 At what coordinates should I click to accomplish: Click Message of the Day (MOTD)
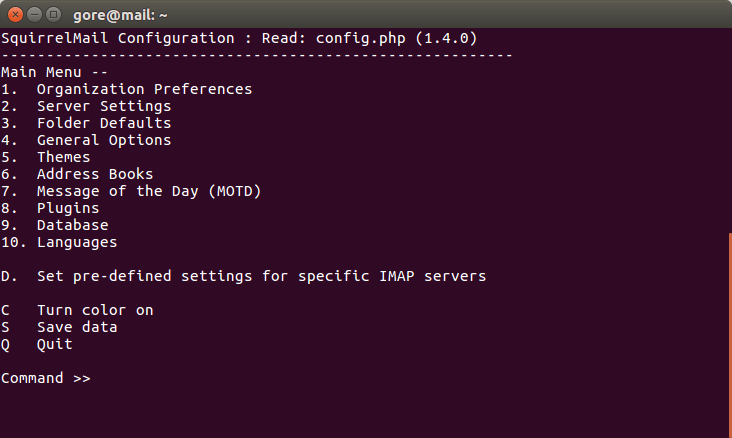point(148,191)
